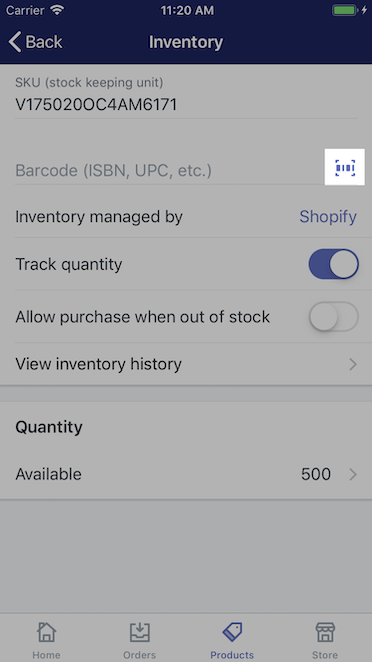Switch to the Store tab label
The height and width of the screenshot is (662, 372).
[325, 655]
